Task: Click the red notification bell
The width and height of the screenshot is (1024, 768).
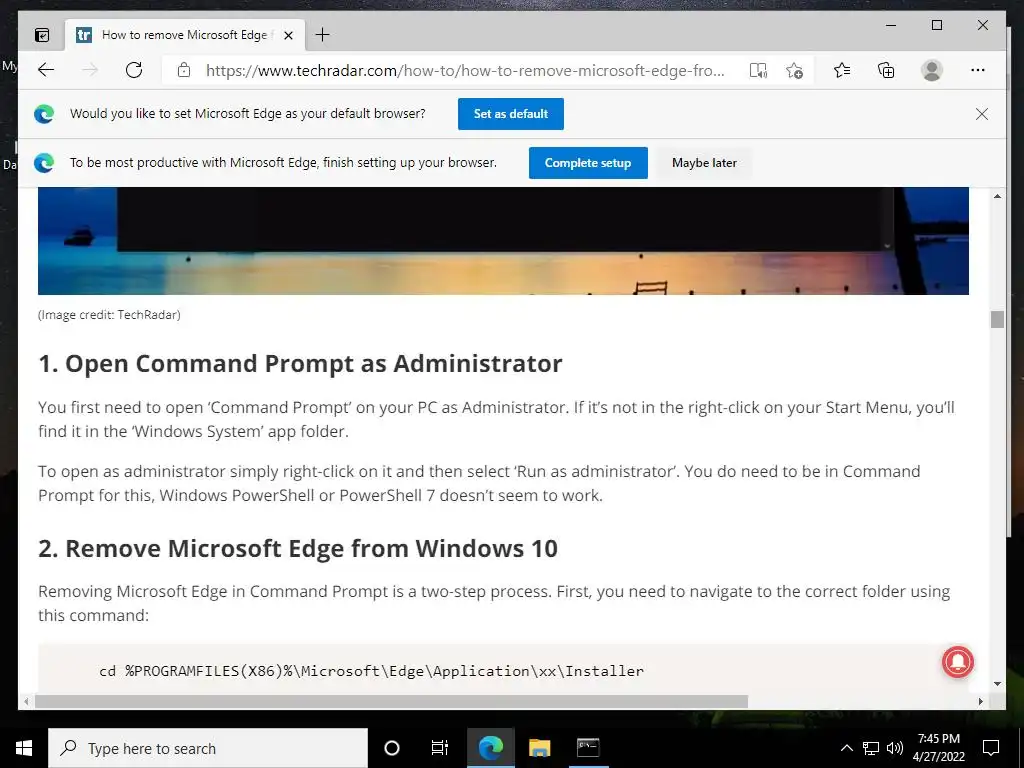Action: tap(957, 662)
